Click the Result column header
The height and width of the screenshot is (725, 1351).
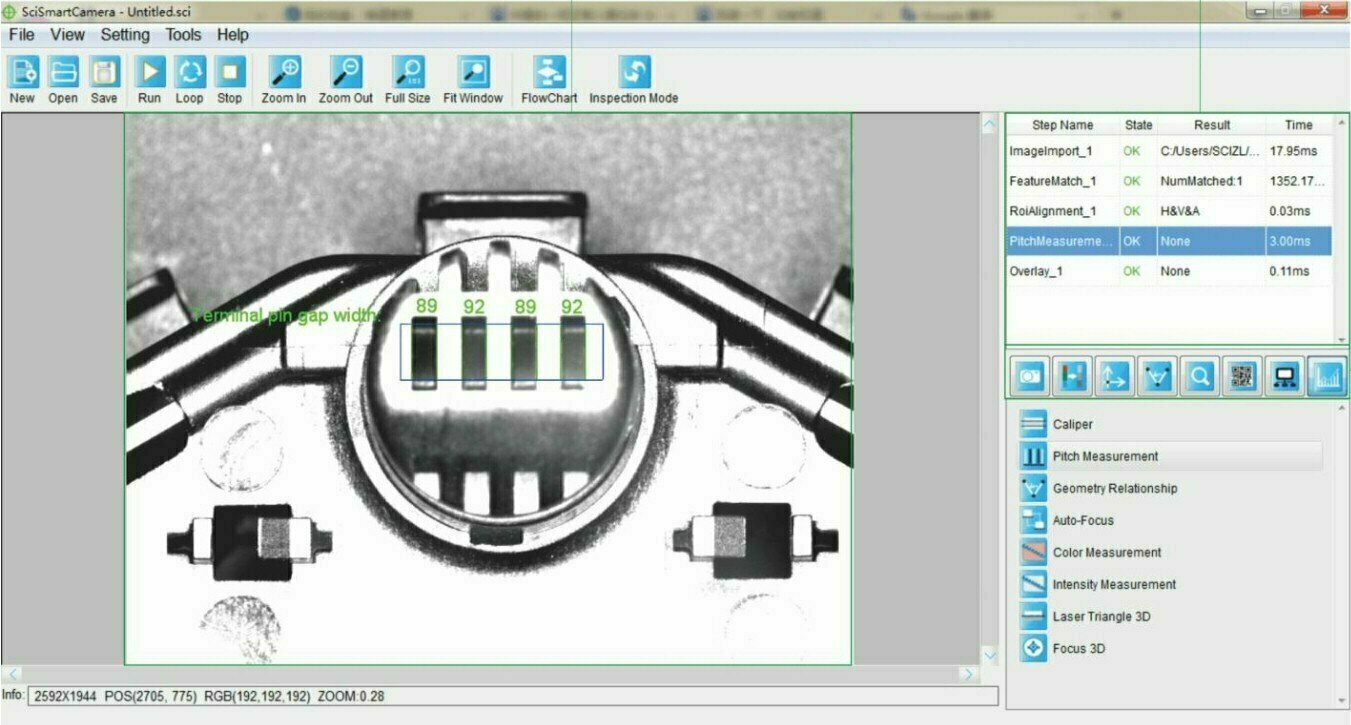coord(1211,125)
